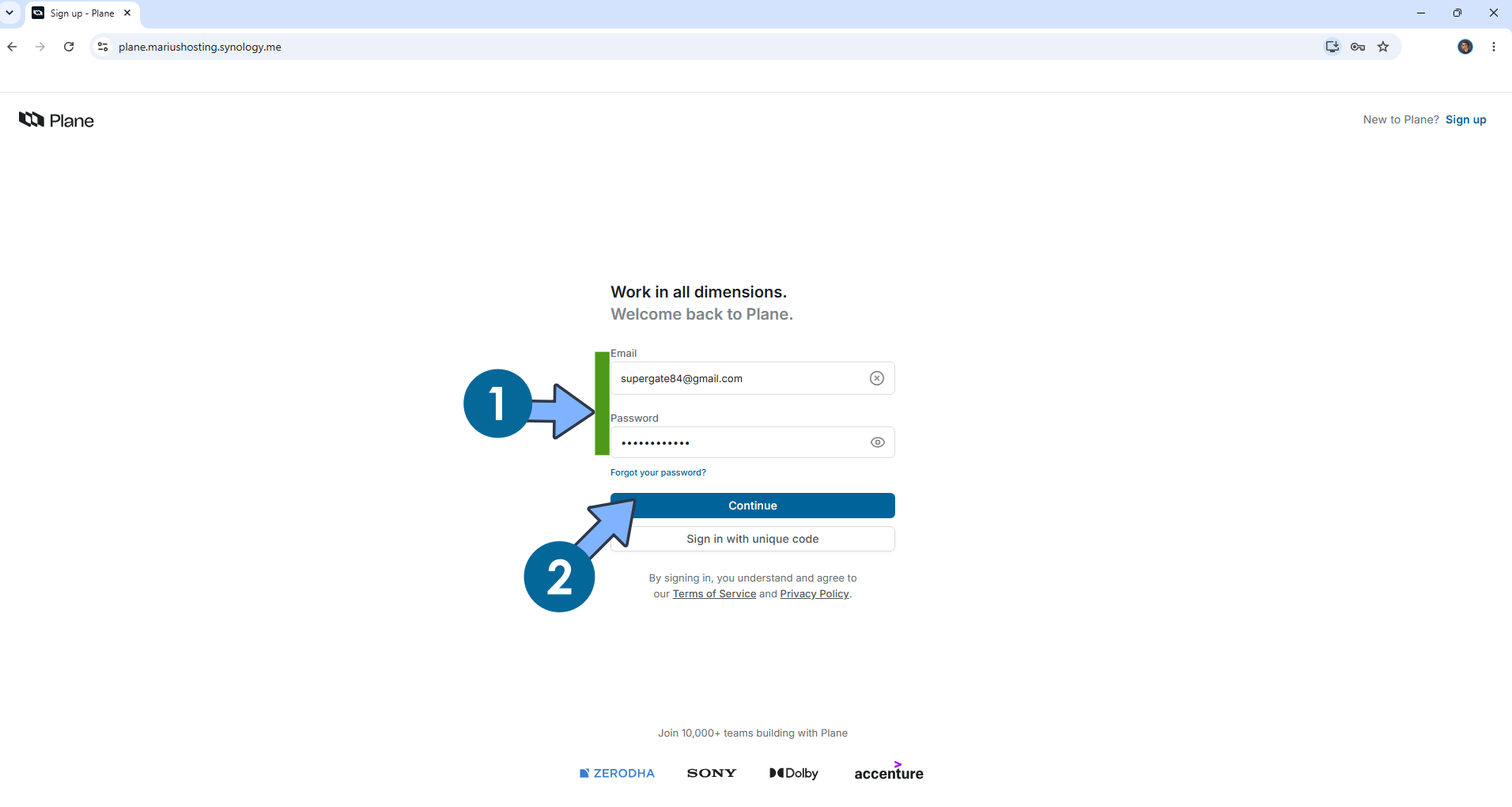This screenshot has width=1512, height=807.
Task: Open Privacy Policy link
Action: click(x=815, y=594)
